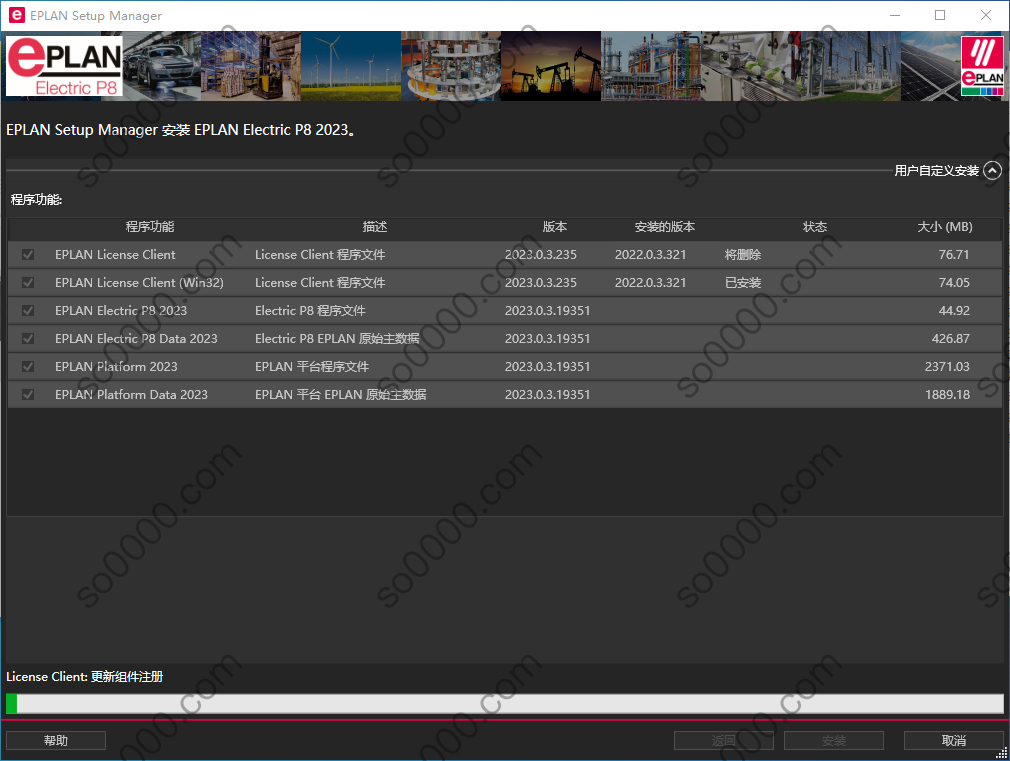
Task: Click the 安装的版本 column header
Action: [x=665, y=227]
